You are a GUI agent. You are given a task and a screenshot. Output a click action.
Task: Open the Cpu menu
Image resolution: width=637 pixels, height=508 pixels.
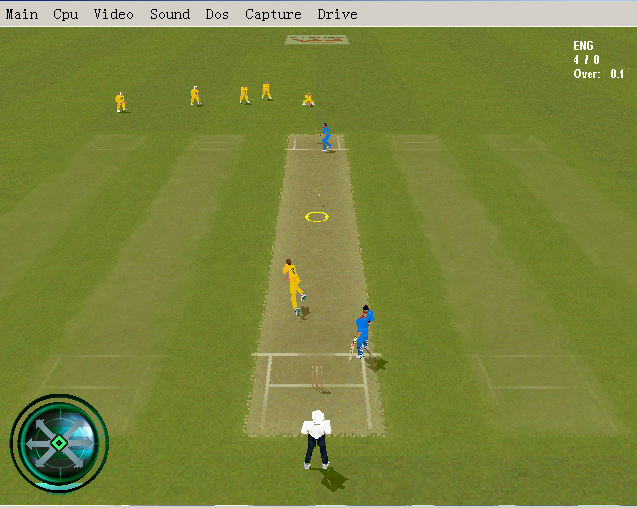point(66,14)
